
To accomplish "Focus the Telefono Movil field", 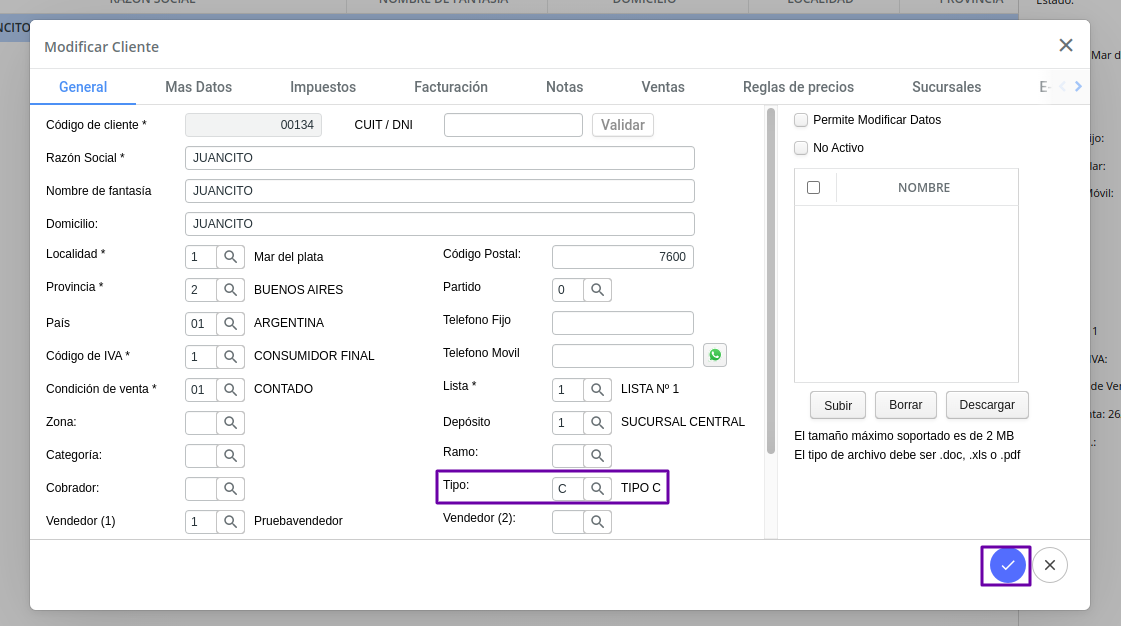I will pos(623,356).
